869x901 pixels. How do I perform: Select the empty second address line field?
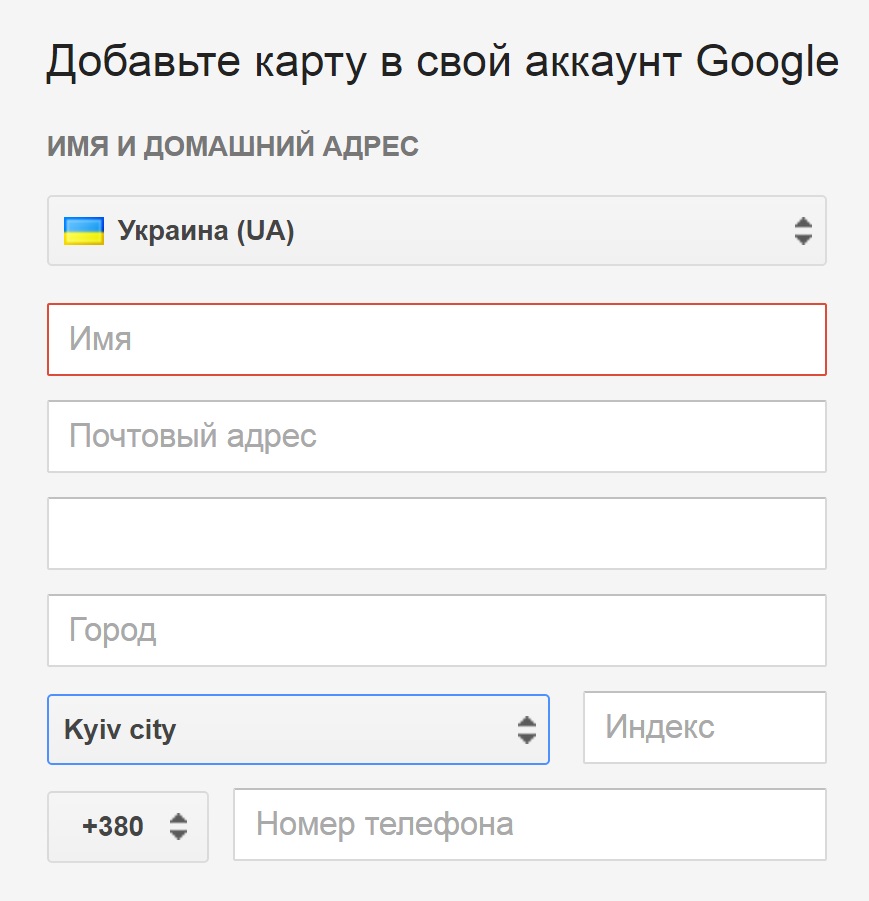pos(435,533)
